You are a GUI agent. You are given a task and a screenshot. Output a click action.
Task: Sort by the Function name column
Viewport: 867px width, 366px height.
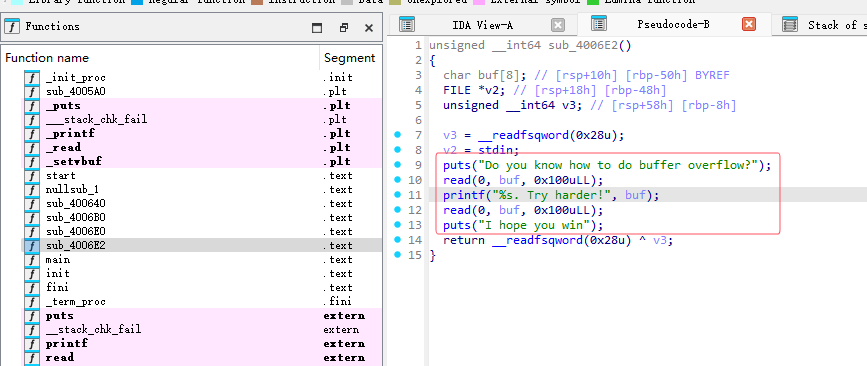161,58
